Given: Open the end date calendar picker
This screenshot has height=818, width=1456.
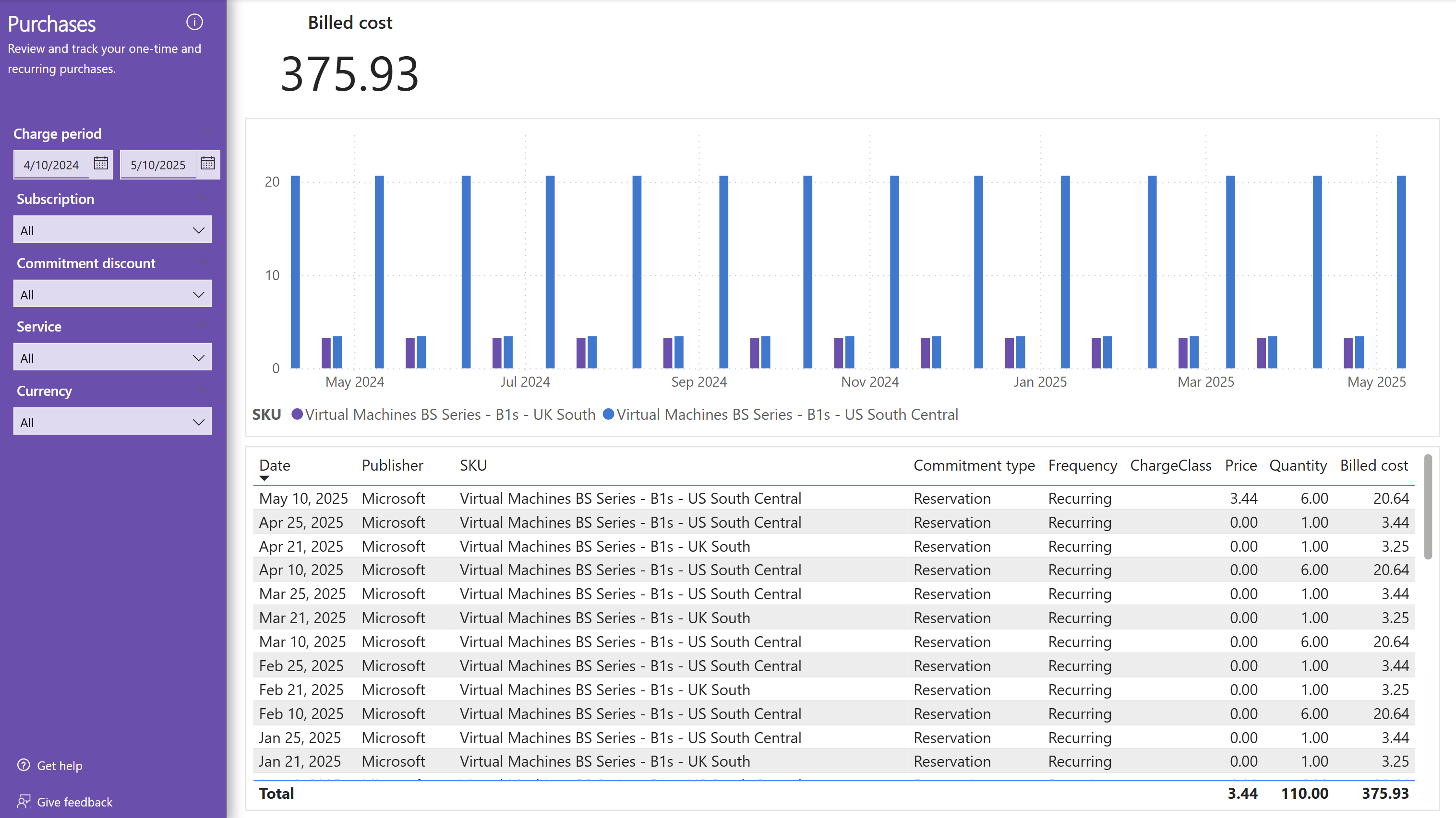Looking at the screenshot, I should pos(207,163).
